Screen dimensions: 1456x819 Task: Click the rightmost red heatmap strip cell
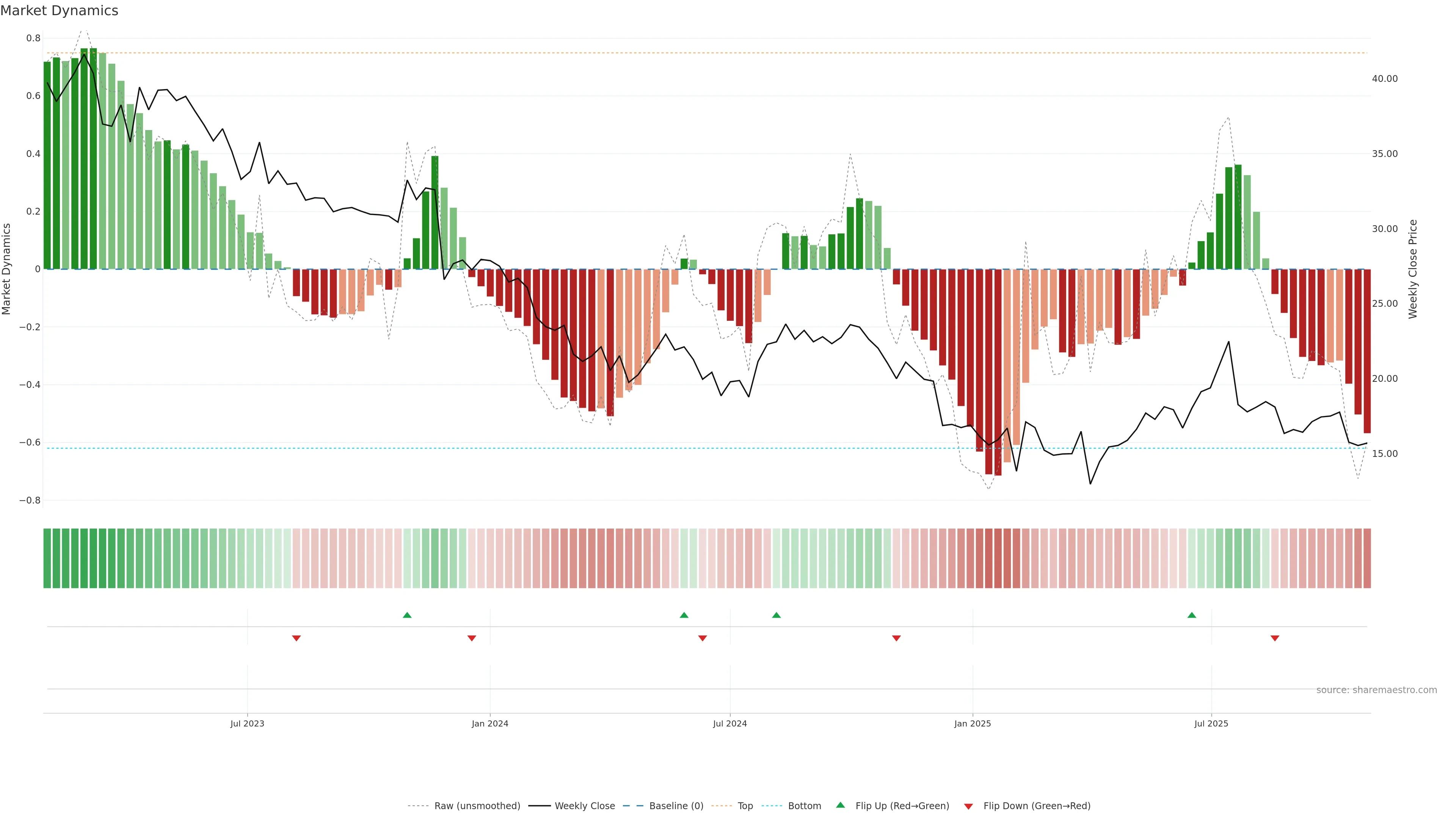[x=1367, y=559]
